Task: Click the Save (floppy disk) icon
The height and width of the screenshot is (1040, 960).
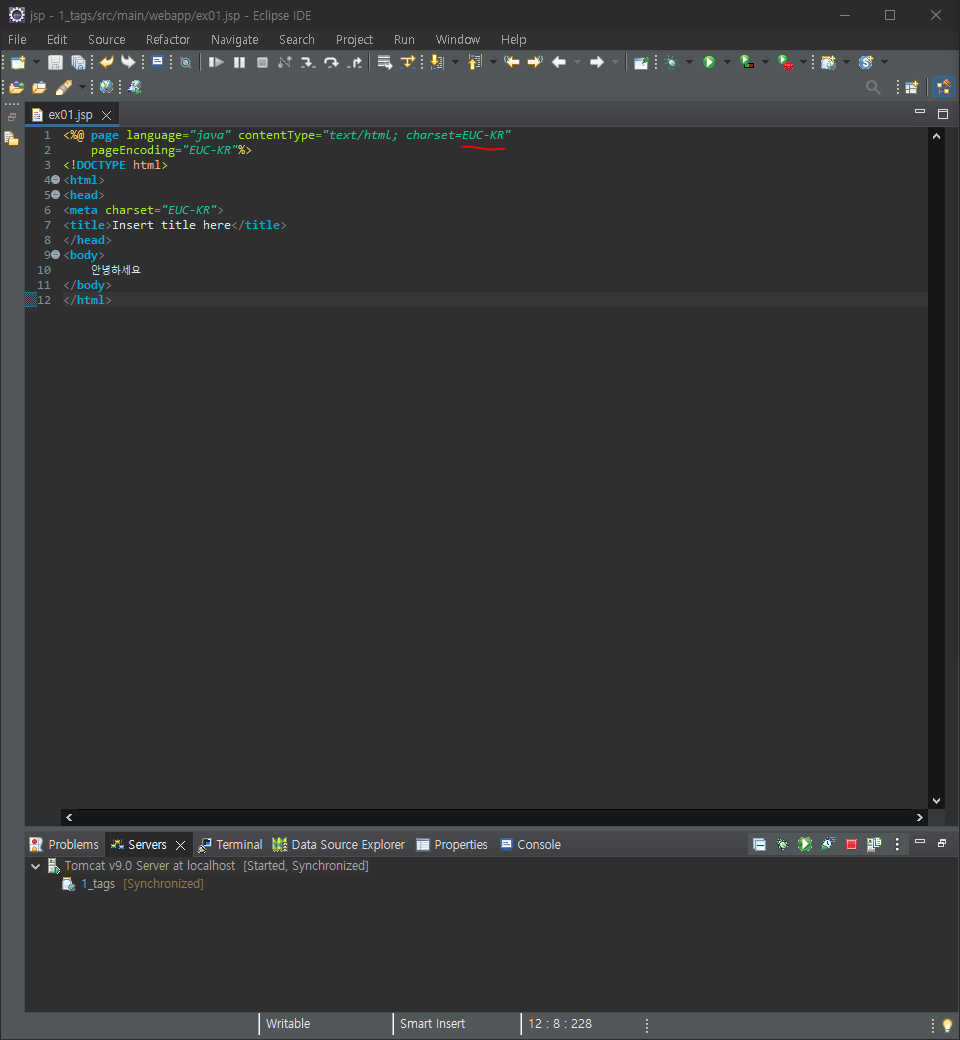Action: point(55,62)
